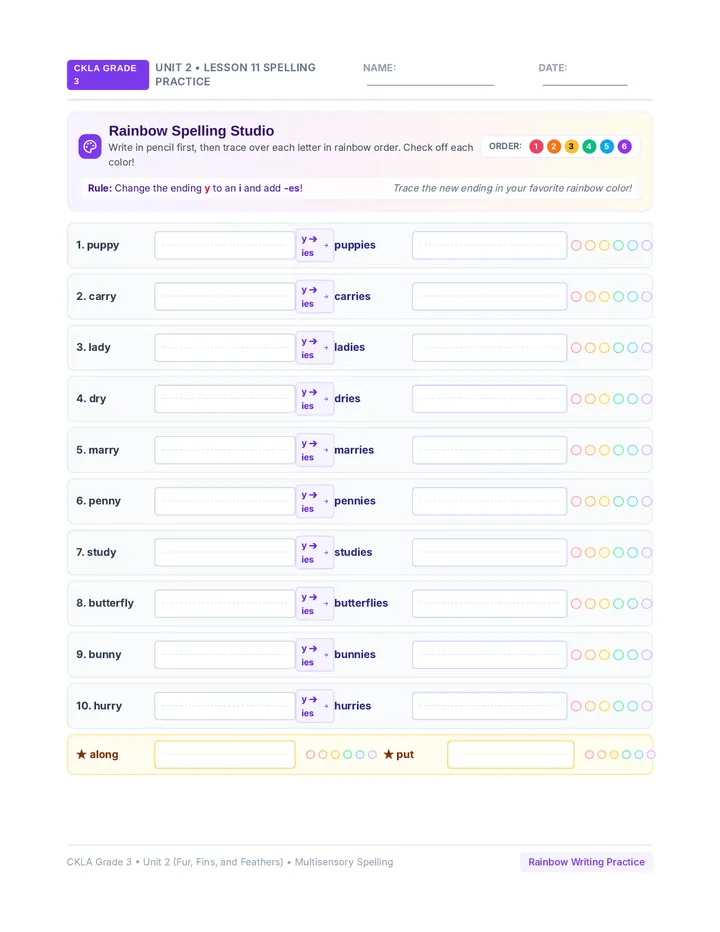
Task: Click the writing box after pennies
Action: [489, 501]
